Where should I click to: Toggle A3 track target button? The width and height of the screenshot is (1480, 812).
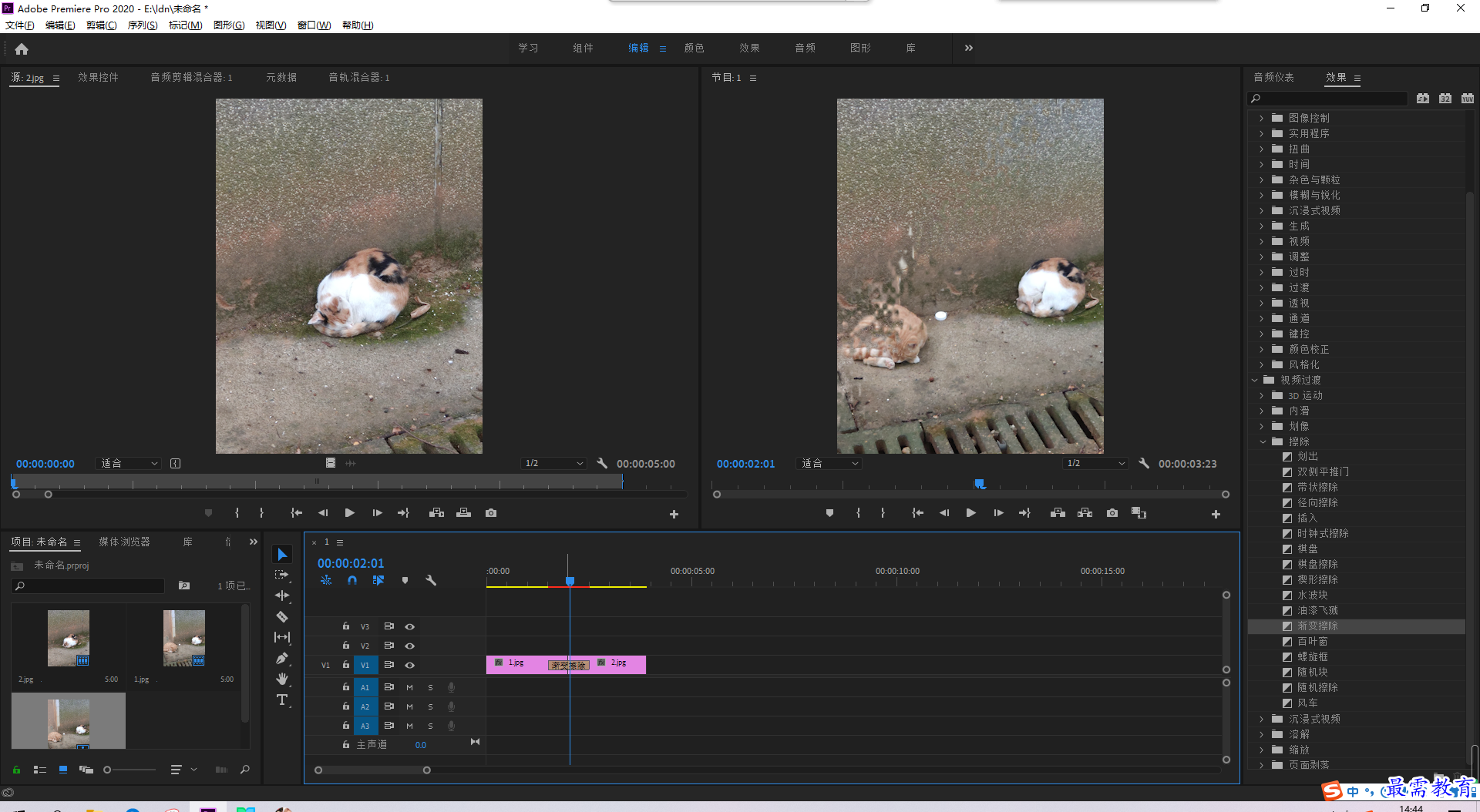click(365, 726)
